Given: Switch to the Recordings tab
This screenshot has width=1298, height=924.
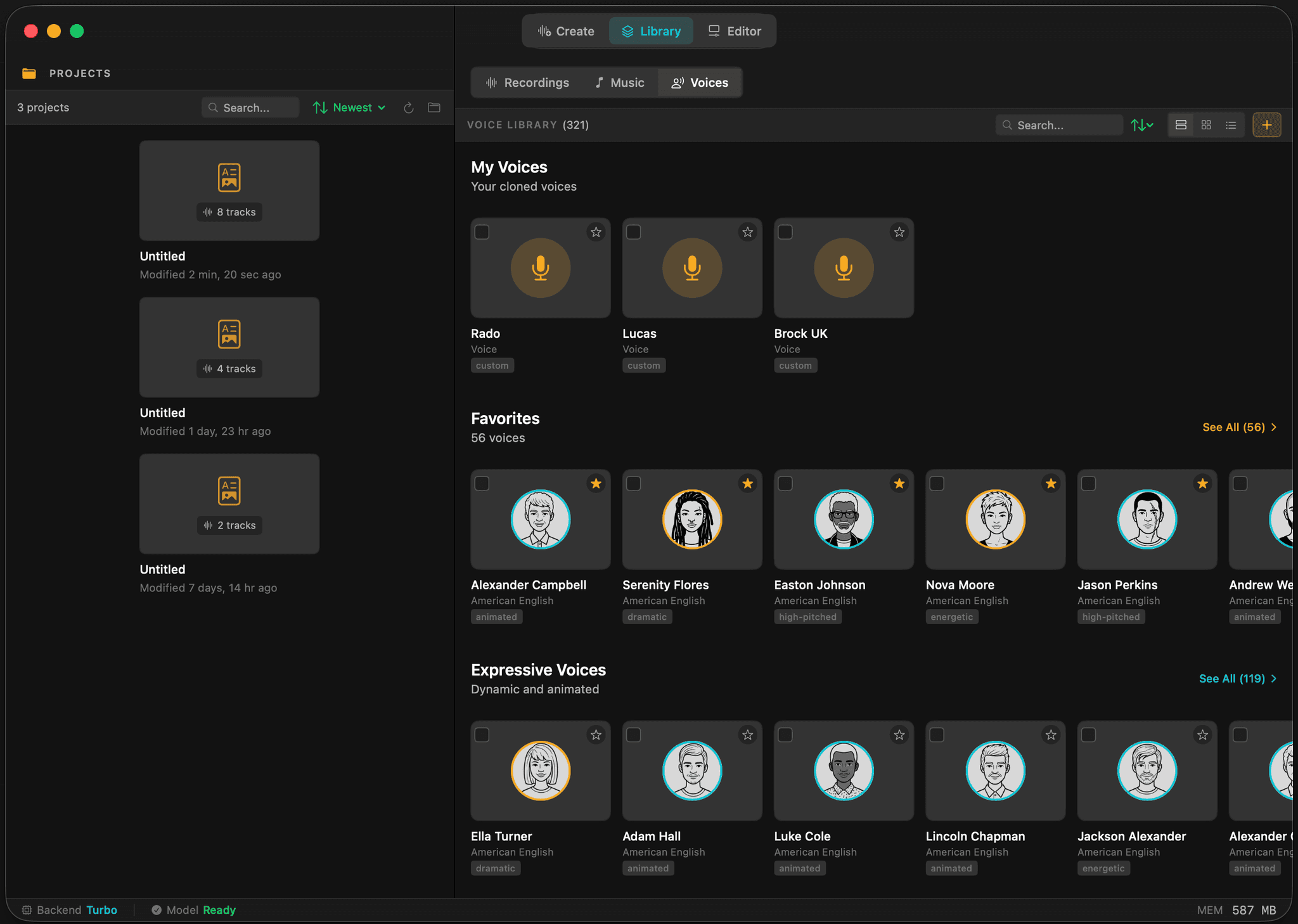Looking at the screenshot, I should point(527,82).
